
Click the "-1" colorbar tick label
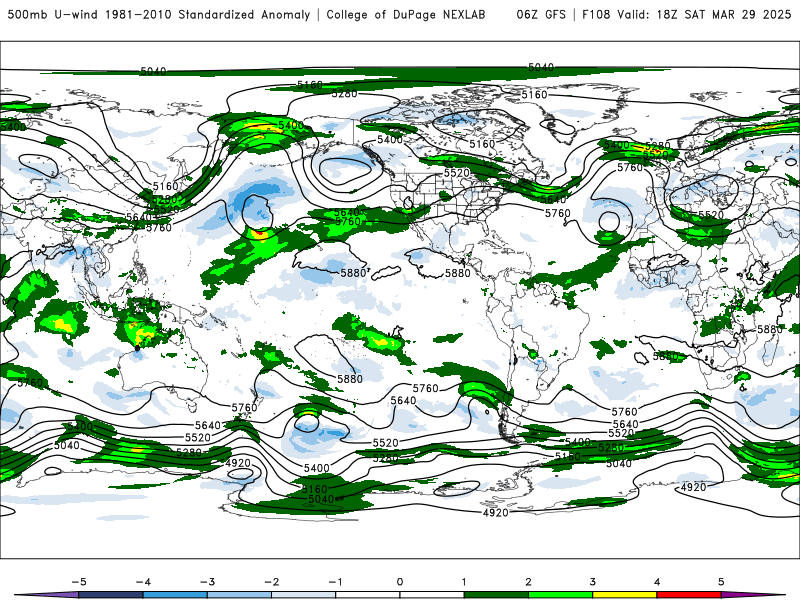pos(335,582)
